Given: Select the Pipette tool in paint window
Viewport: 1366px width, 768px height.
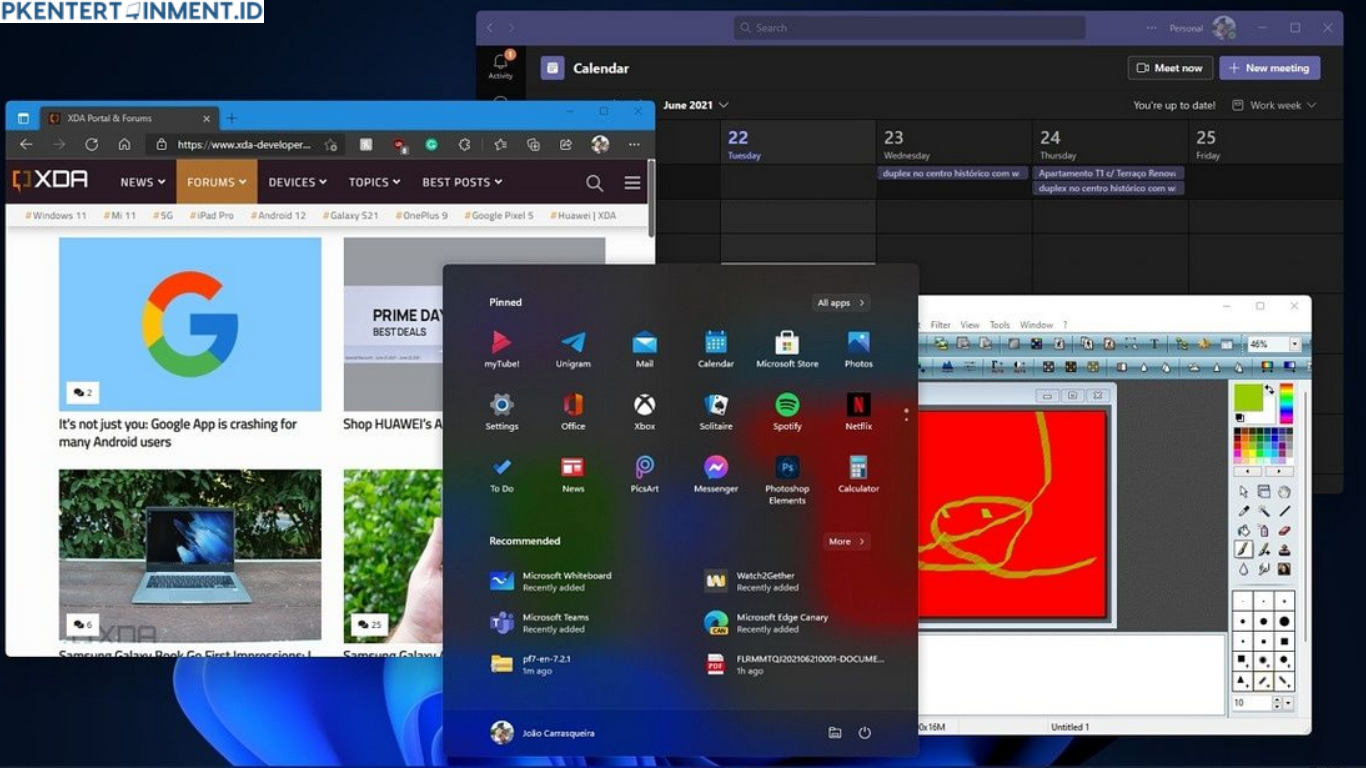Looking at the screenshot, I should pyautogui.click(x=1244, y=511).
